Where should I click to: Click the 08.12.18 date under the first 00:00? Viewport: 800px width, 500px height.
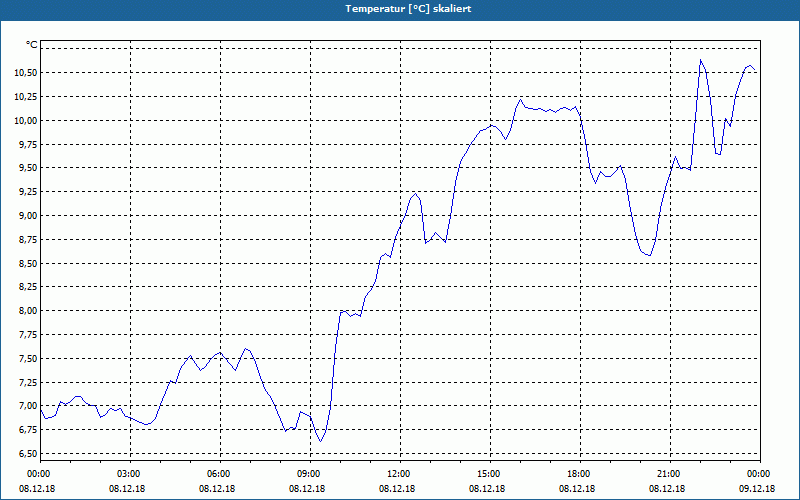pos(37,489)
